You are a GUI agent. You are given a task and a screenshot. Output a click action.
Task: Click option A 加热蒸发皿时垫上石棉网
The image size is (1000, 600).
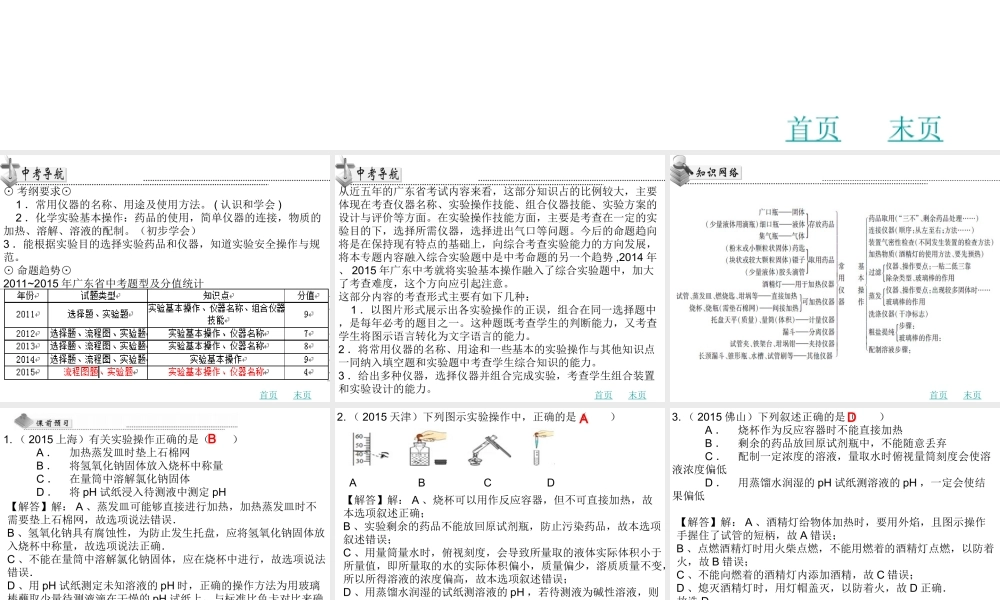pyautogui.click(x=113, y=453)
